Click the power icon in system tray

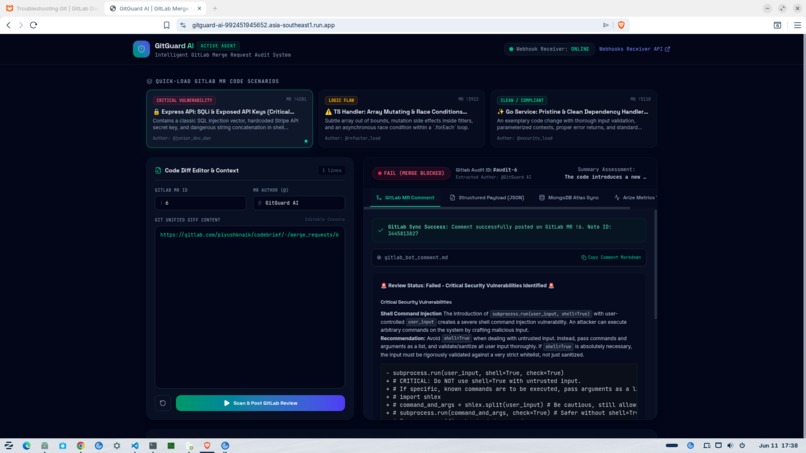[742, 445]
